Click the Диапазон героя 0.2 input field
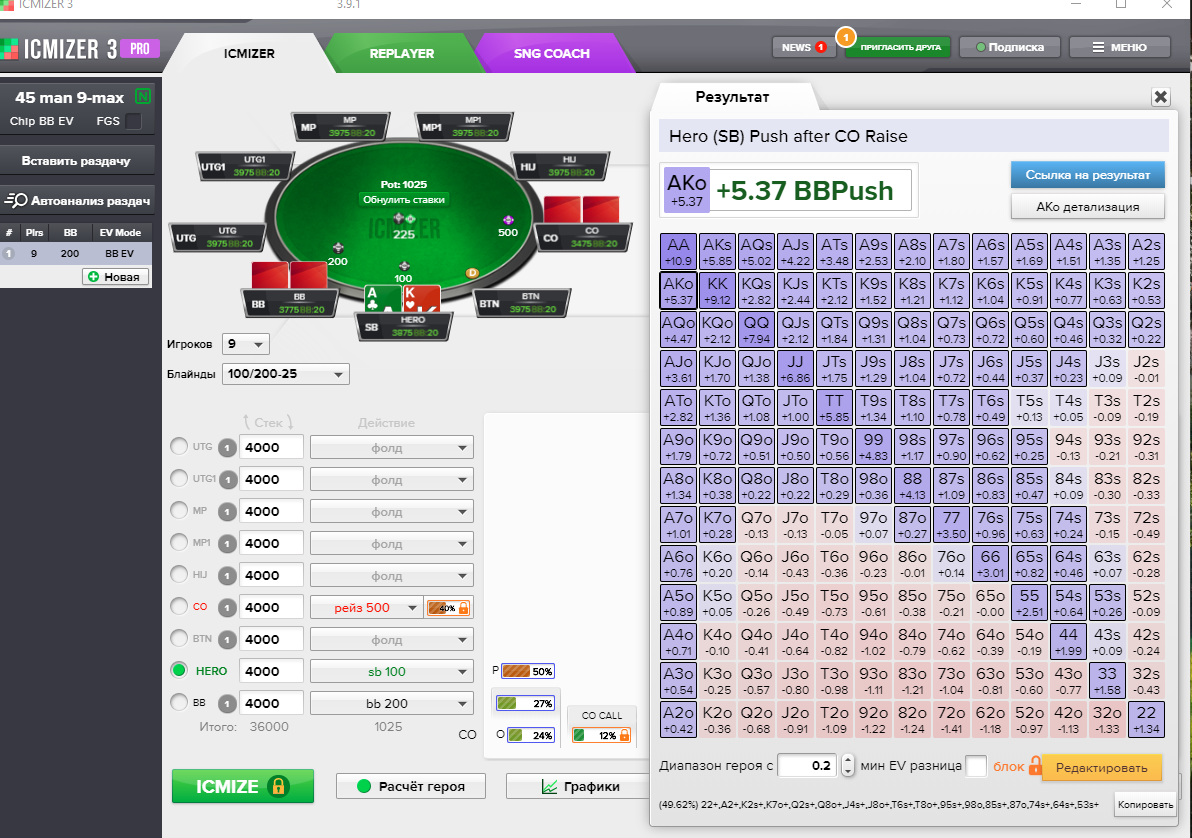The image size is (1192, 838). (807, 766)
